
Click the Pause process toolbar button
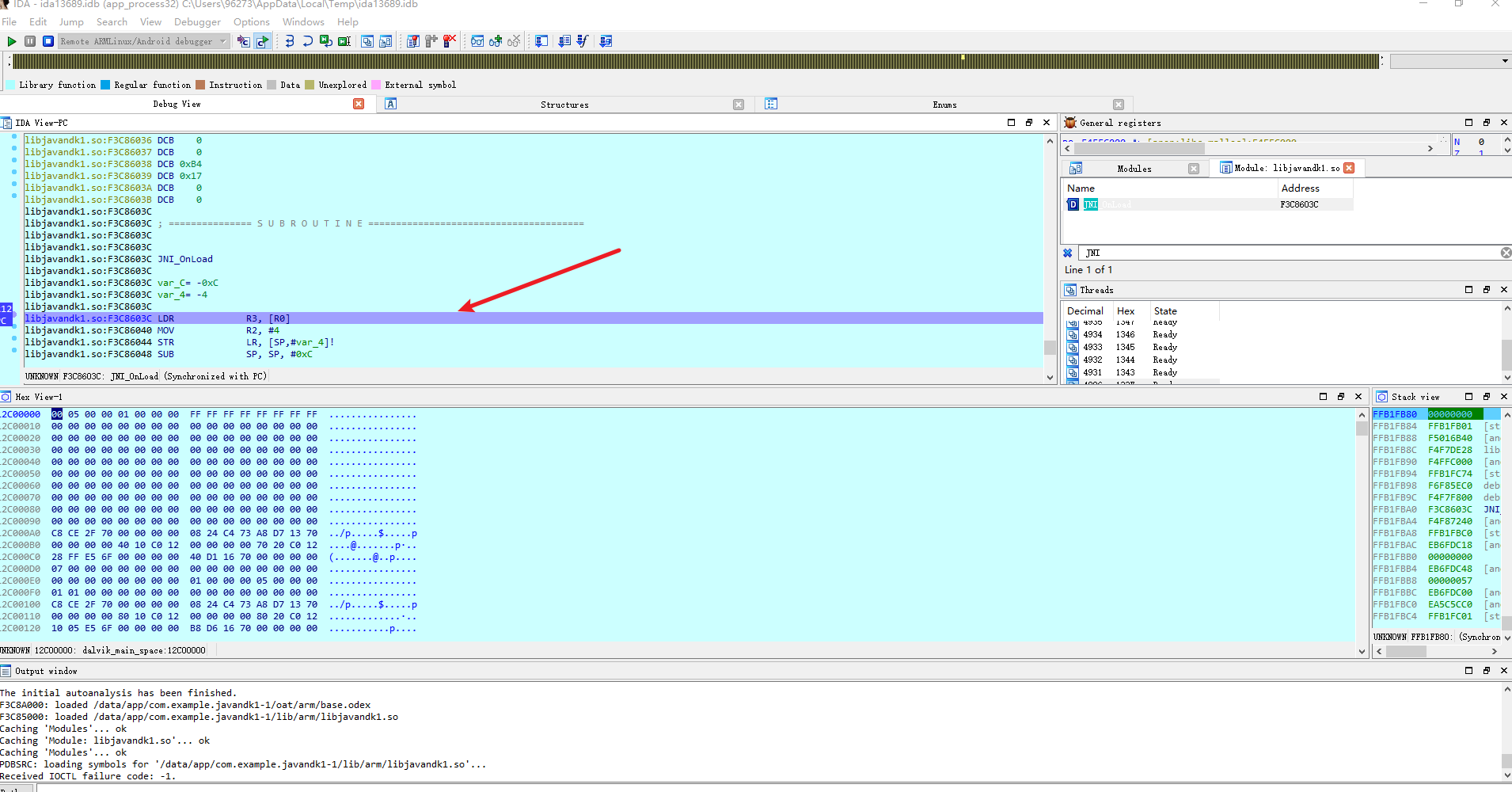[30, 41]
